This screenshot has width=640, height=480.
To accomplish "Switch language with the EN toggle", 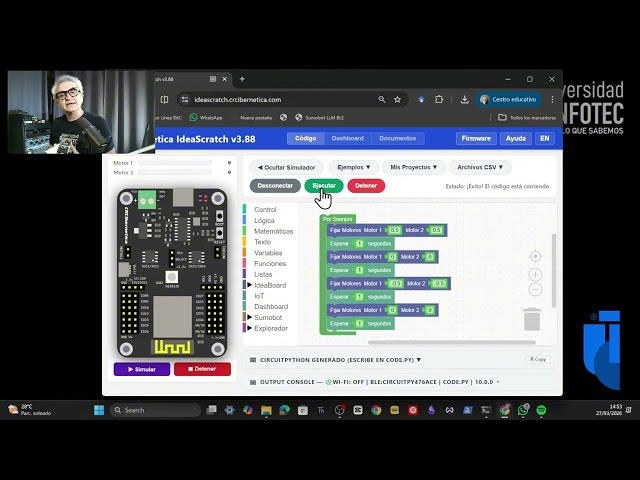I will pos(544,138).
